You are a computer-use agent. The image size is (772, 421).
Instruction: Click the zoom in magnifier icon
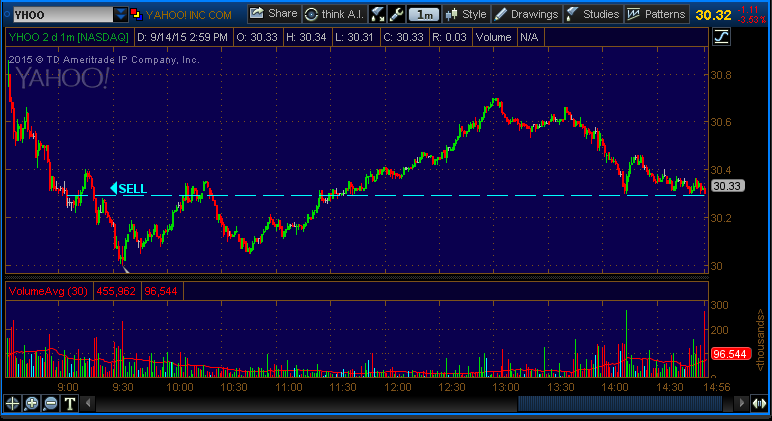32,403
